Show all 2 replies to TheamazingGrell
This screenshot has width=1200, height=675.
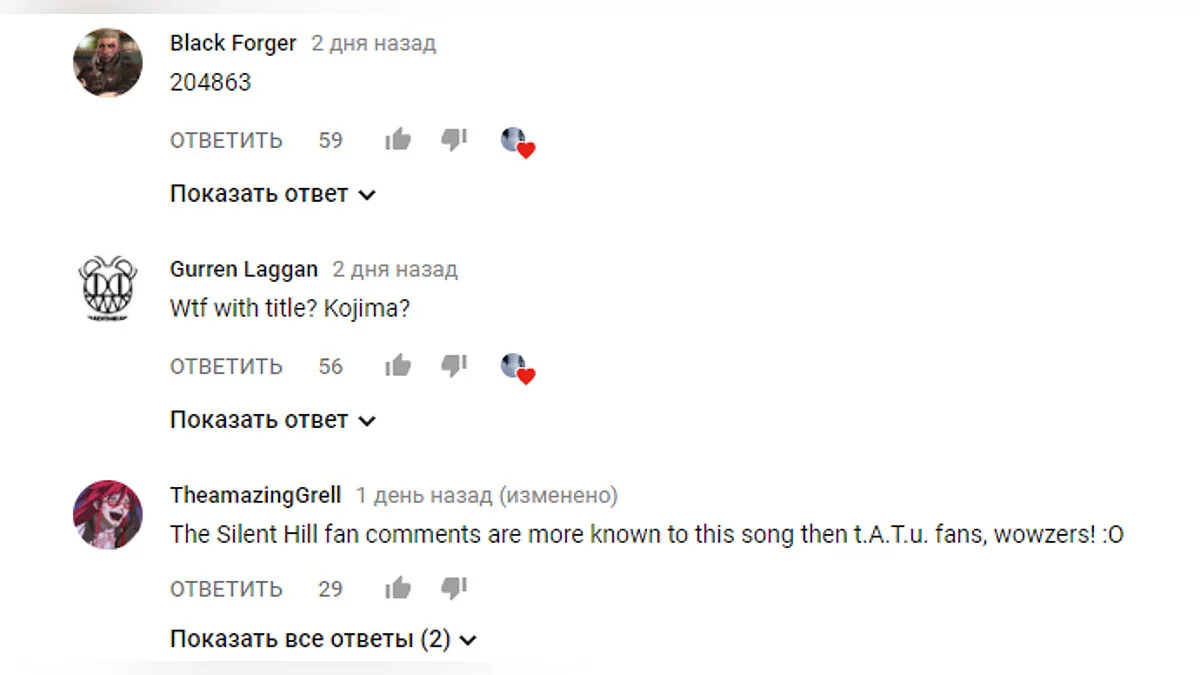[323, 639]
